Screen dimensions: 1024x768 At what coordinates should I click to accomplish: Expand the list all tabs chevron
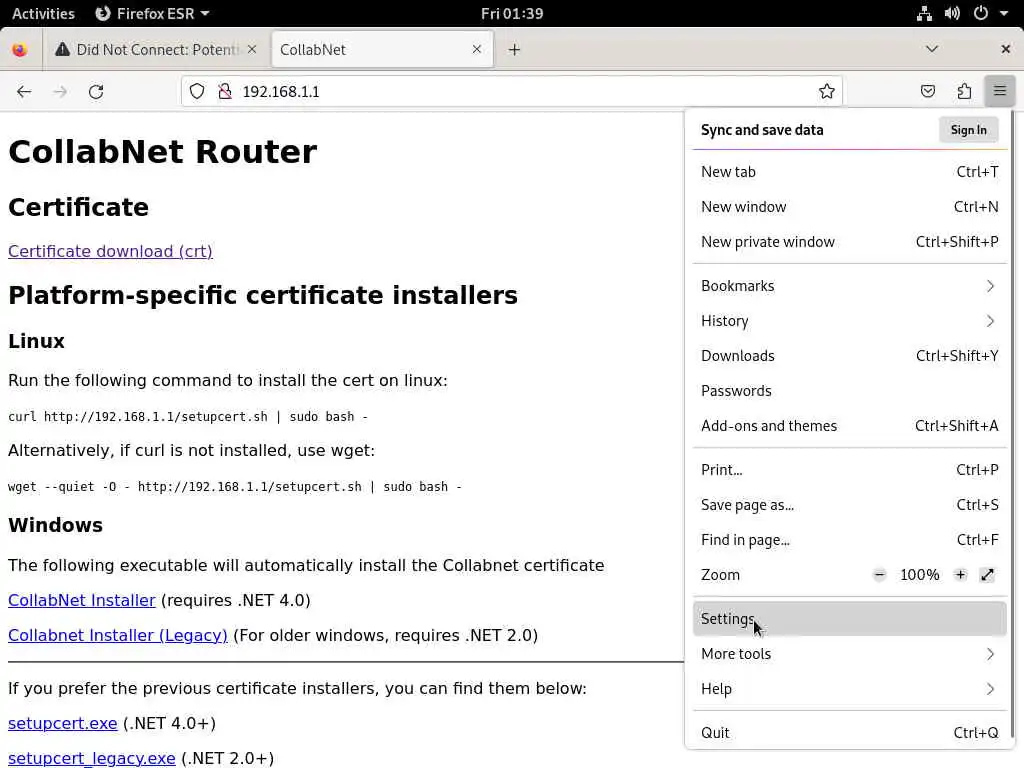point(932,49)
